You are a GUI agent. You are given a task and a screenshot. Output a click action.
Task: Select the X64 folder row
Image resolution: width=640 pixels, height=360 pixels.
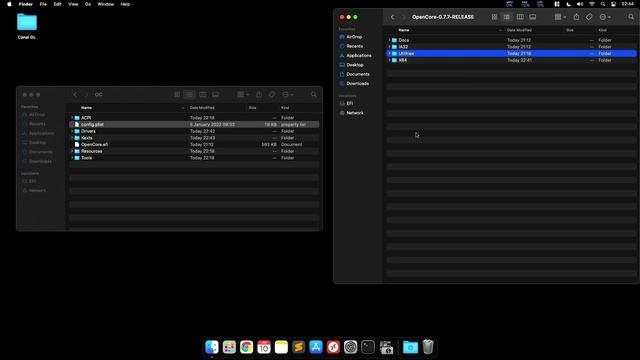tap(511, 60)
